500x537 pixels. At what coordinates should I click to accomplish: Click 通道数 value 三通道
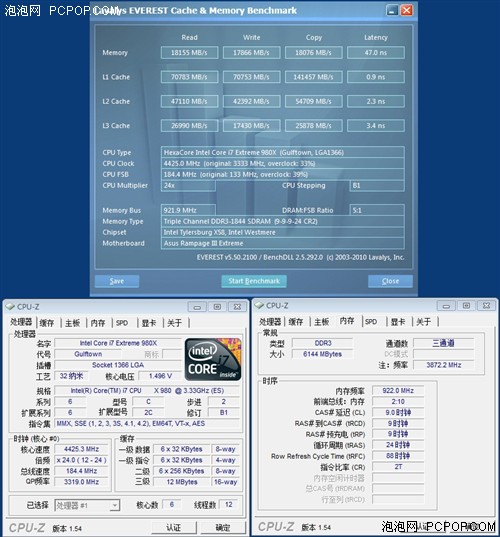click(x=443, y=343)
